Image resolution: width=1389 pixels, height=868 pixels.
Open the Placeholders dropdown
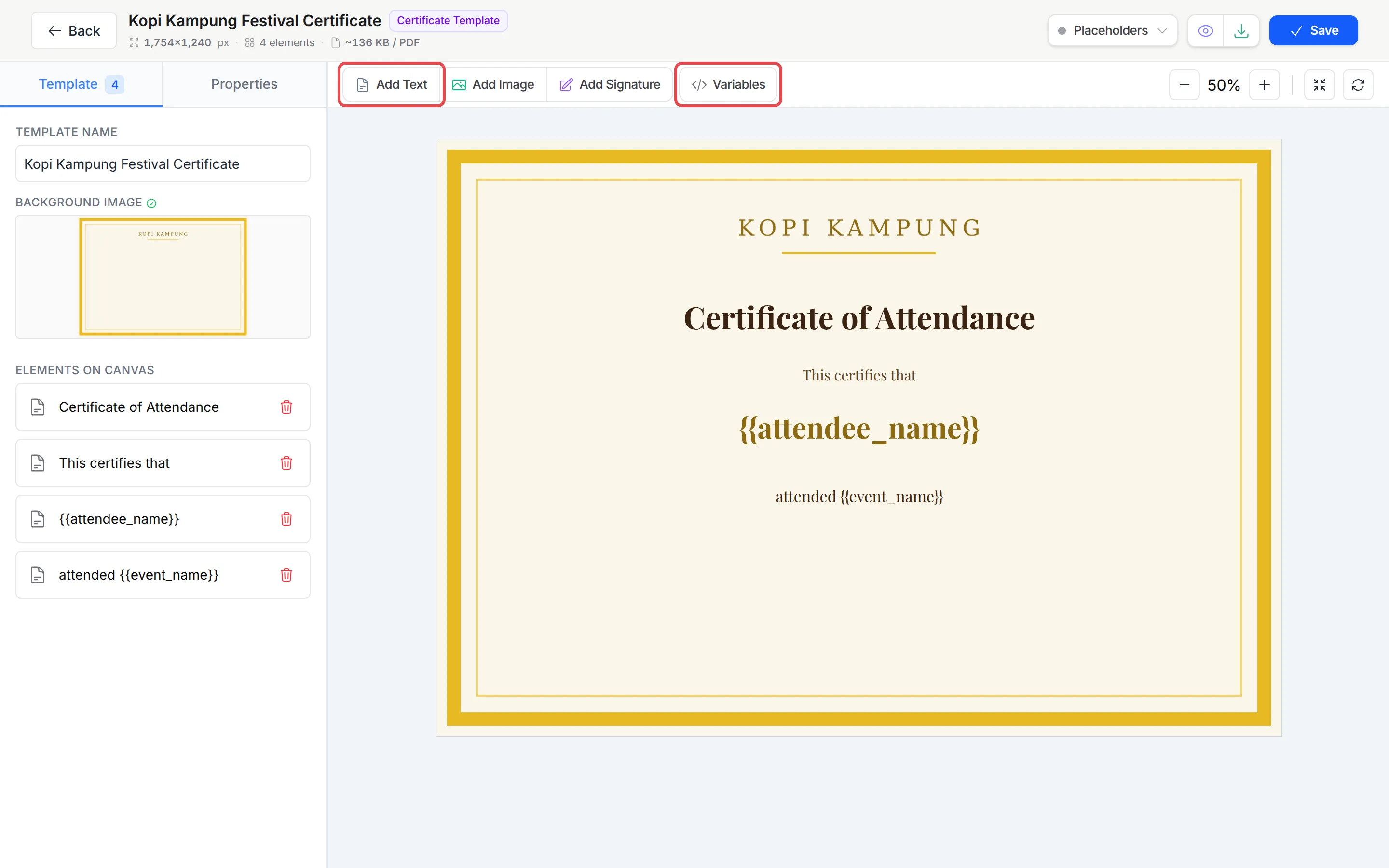1112,30
